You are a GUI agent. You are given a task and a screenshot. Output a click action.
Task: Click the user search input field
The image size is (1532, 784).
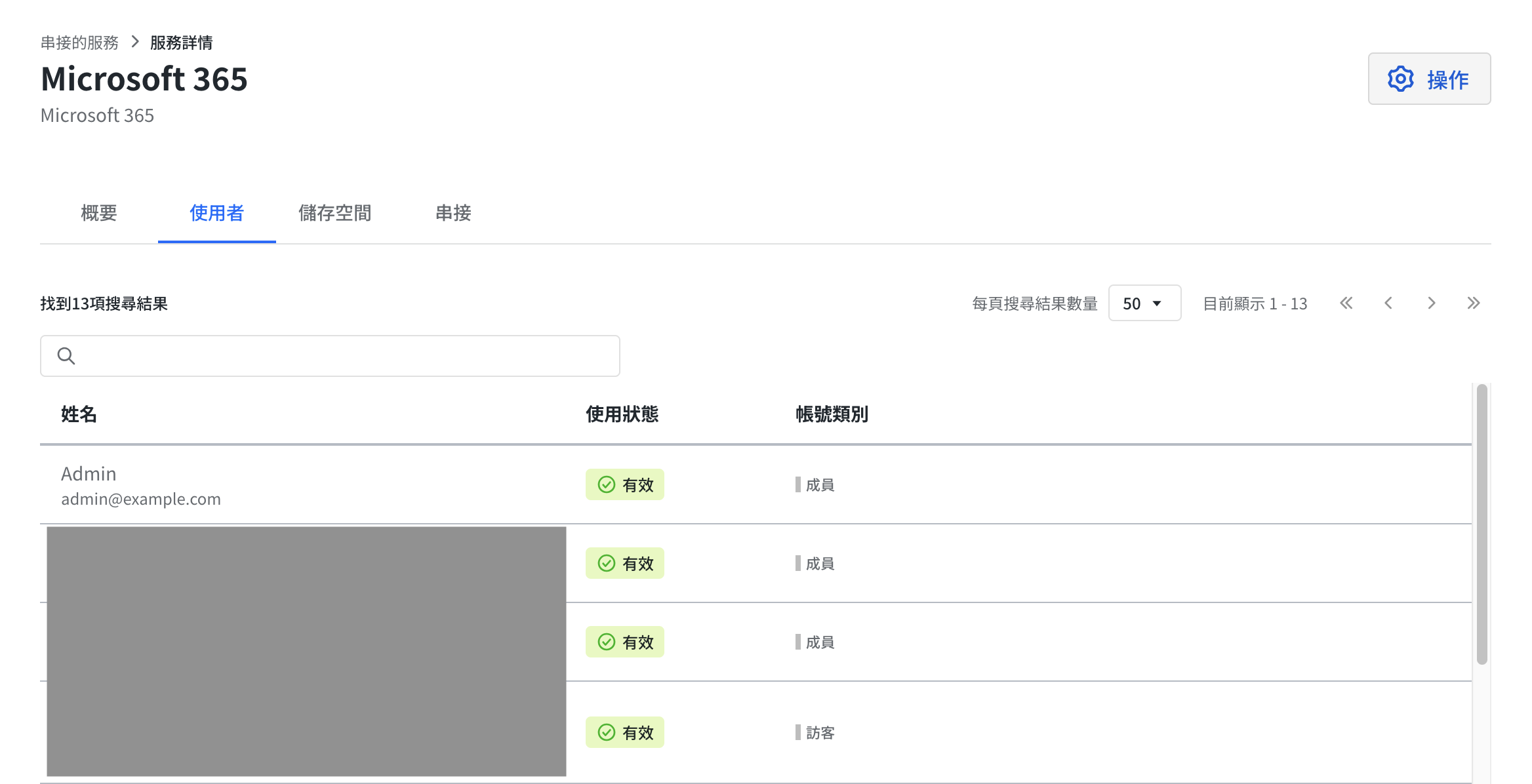(330, 356)
